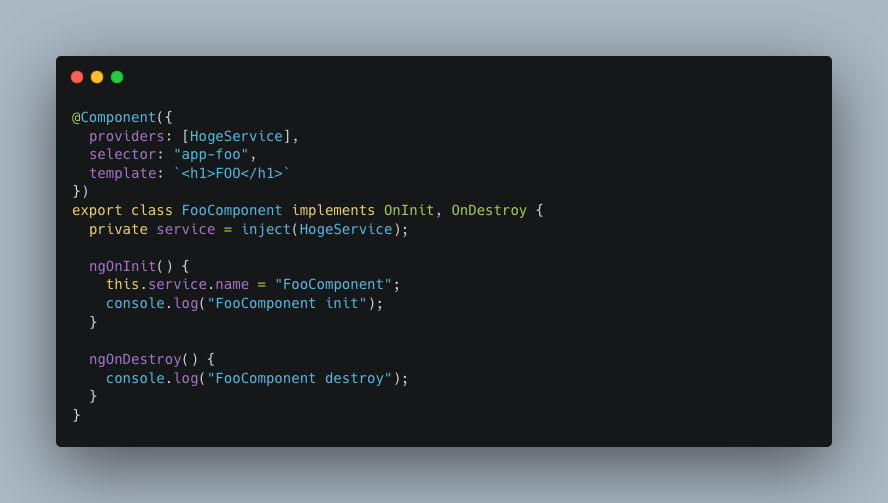
Task: Click the "FooComponent init" log string
Action: 287,303
